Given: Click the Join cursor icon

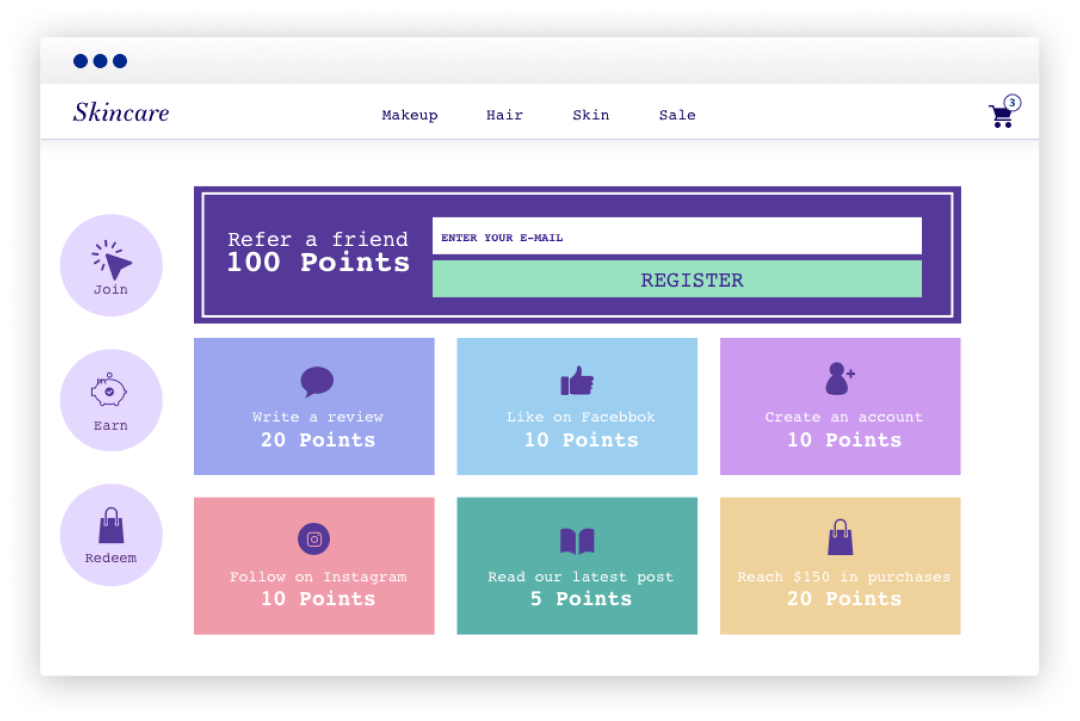Looking at the screenshot, I should click(112, 259).
